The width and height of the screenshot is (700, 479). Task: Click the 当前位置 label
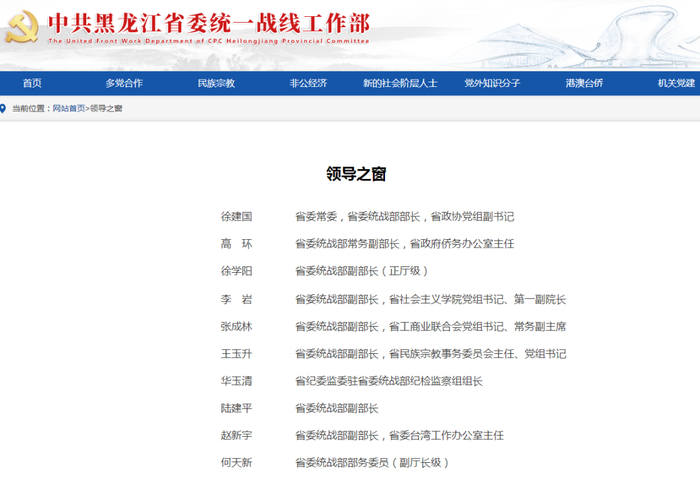[29, 108]
